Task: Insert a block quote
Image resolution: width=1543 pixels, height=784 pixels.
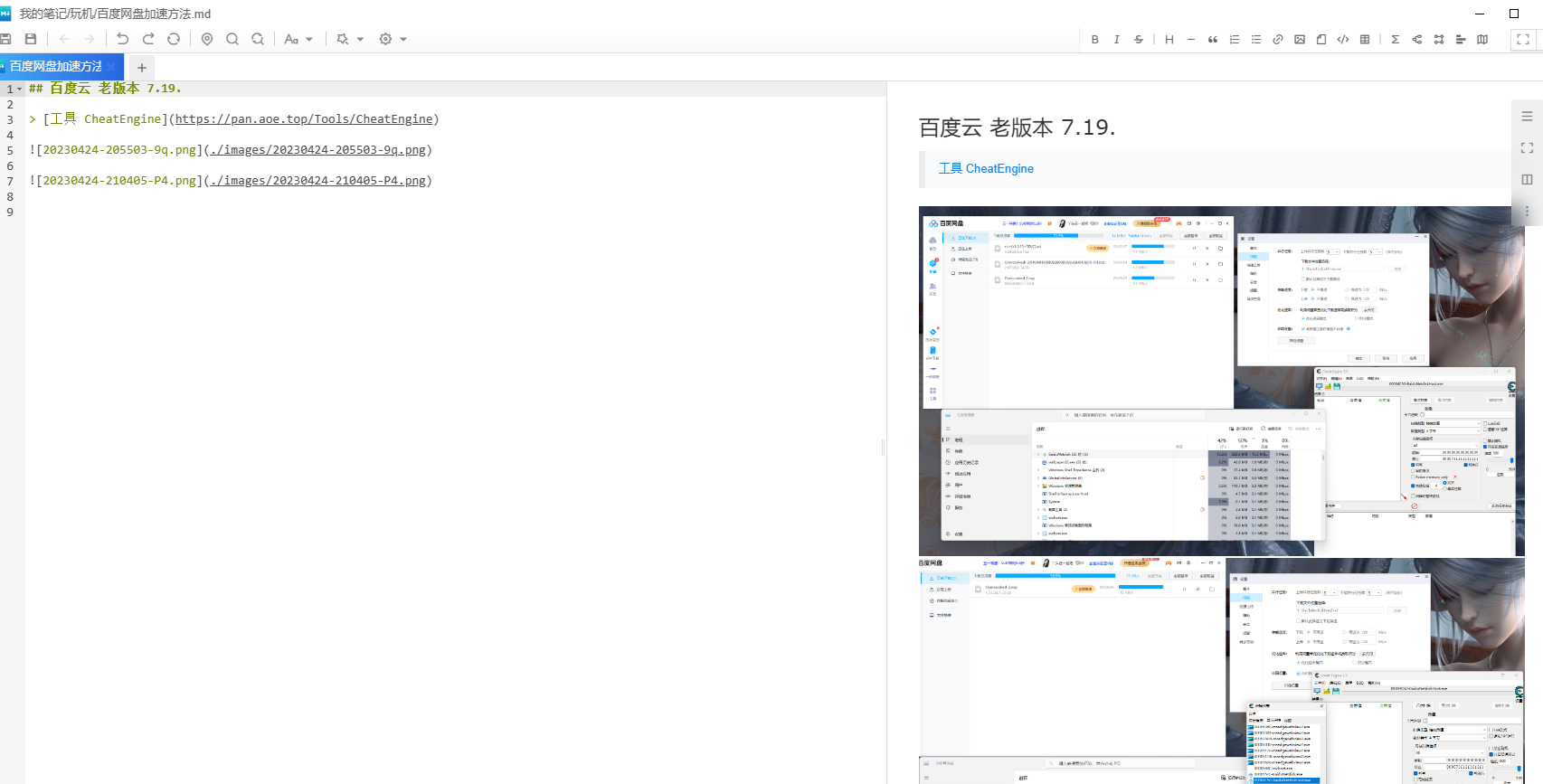Action: (1212, 39)
